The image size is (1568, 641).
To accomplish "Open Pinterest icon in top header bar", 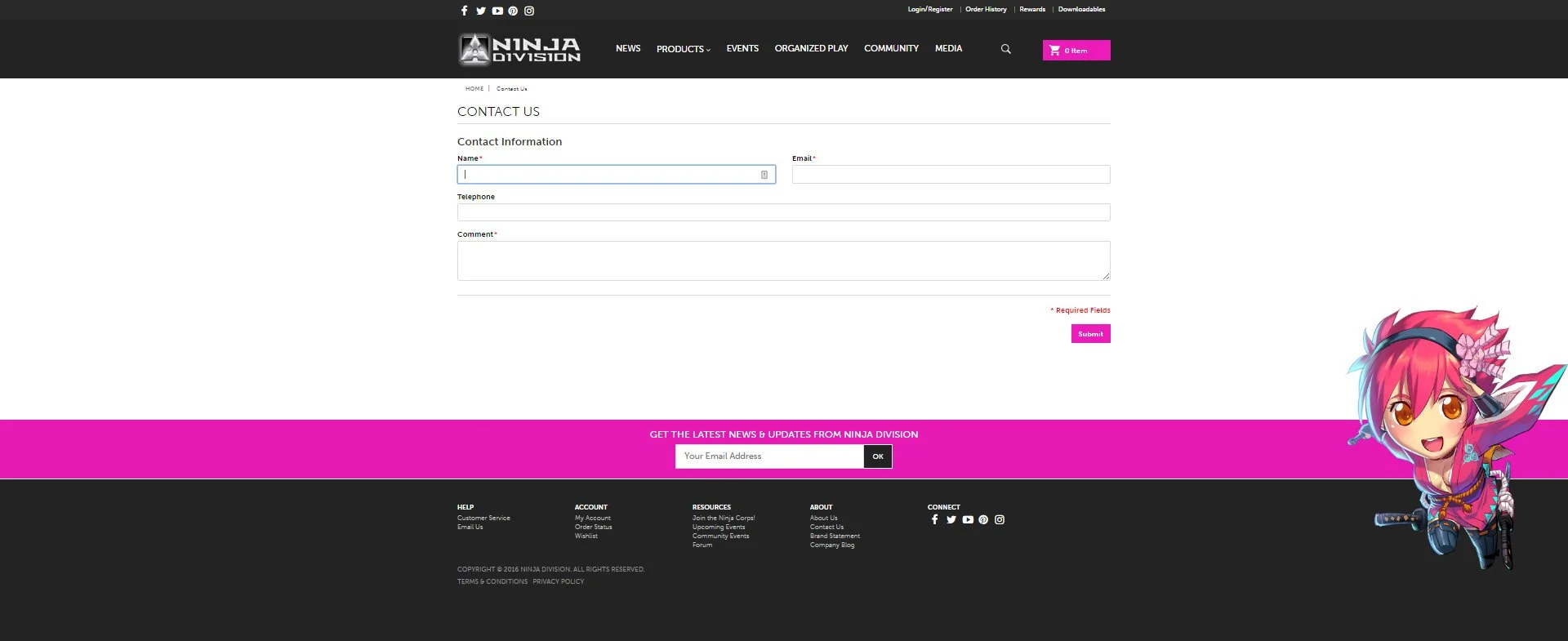I will pyautogui.click(x=513, y=11).
